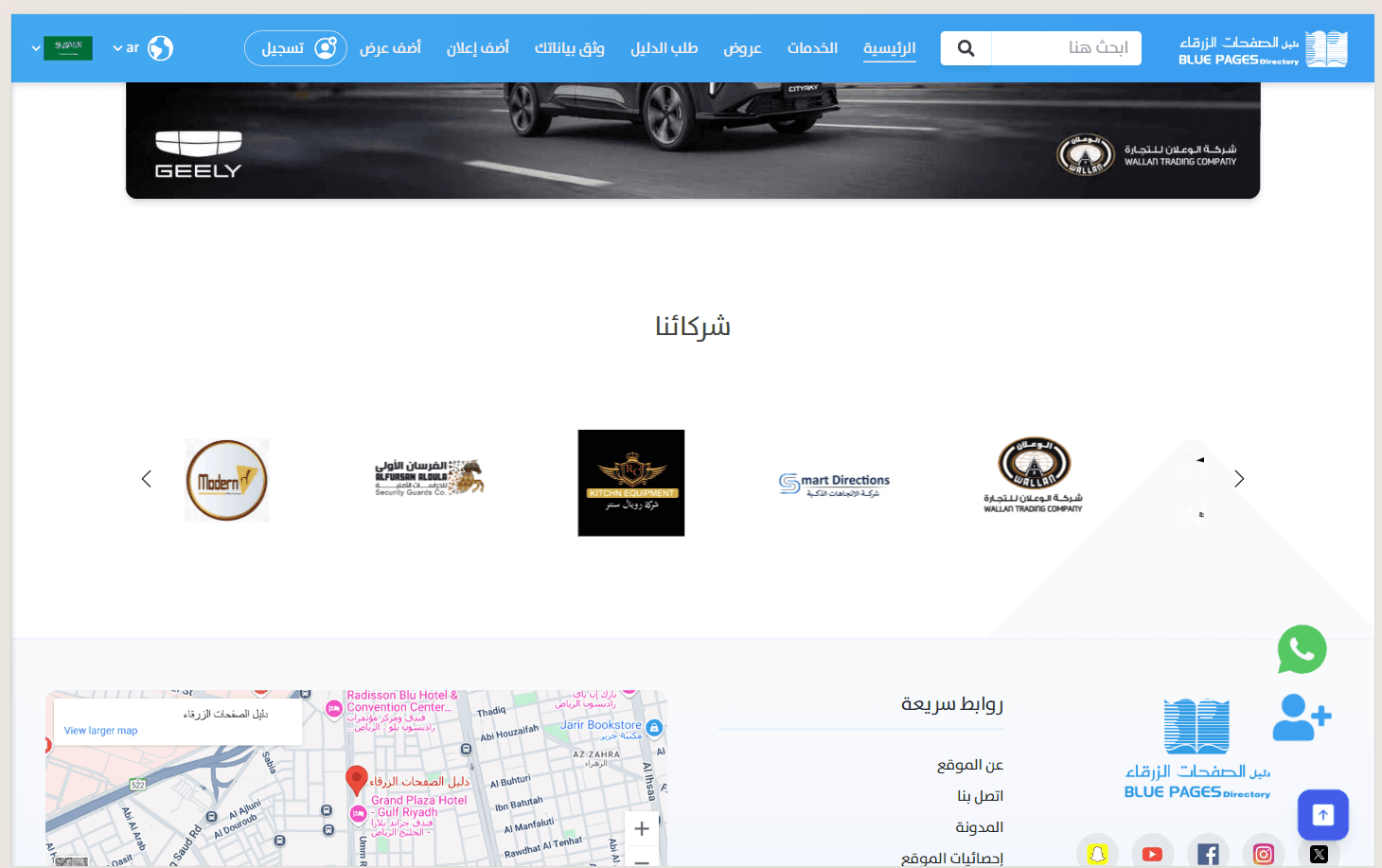Viewport: 1382px width, 868px height.
Task: Open the عروض offers menu item
Action: tap(743, 47)
